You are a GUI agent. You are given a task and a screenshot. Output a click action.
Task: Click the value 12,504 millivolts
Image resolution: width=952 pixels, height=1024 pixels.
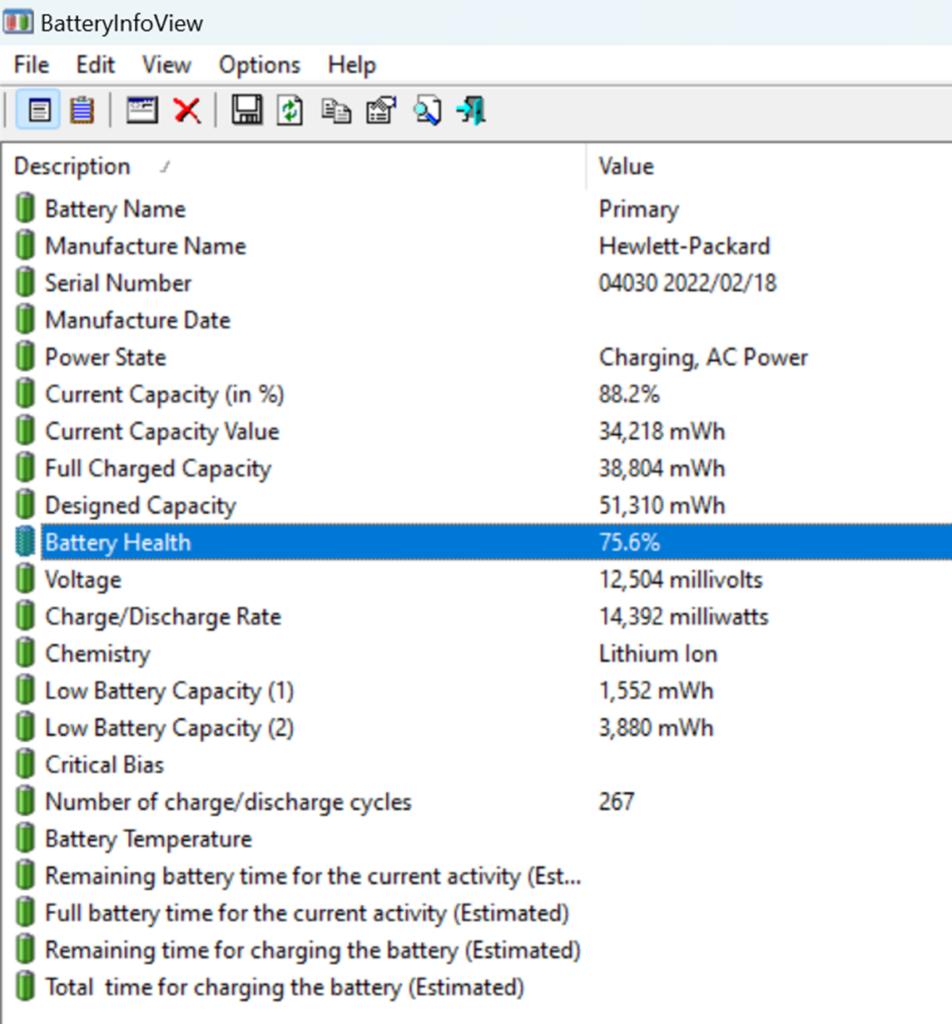click(x=680, y=580)
